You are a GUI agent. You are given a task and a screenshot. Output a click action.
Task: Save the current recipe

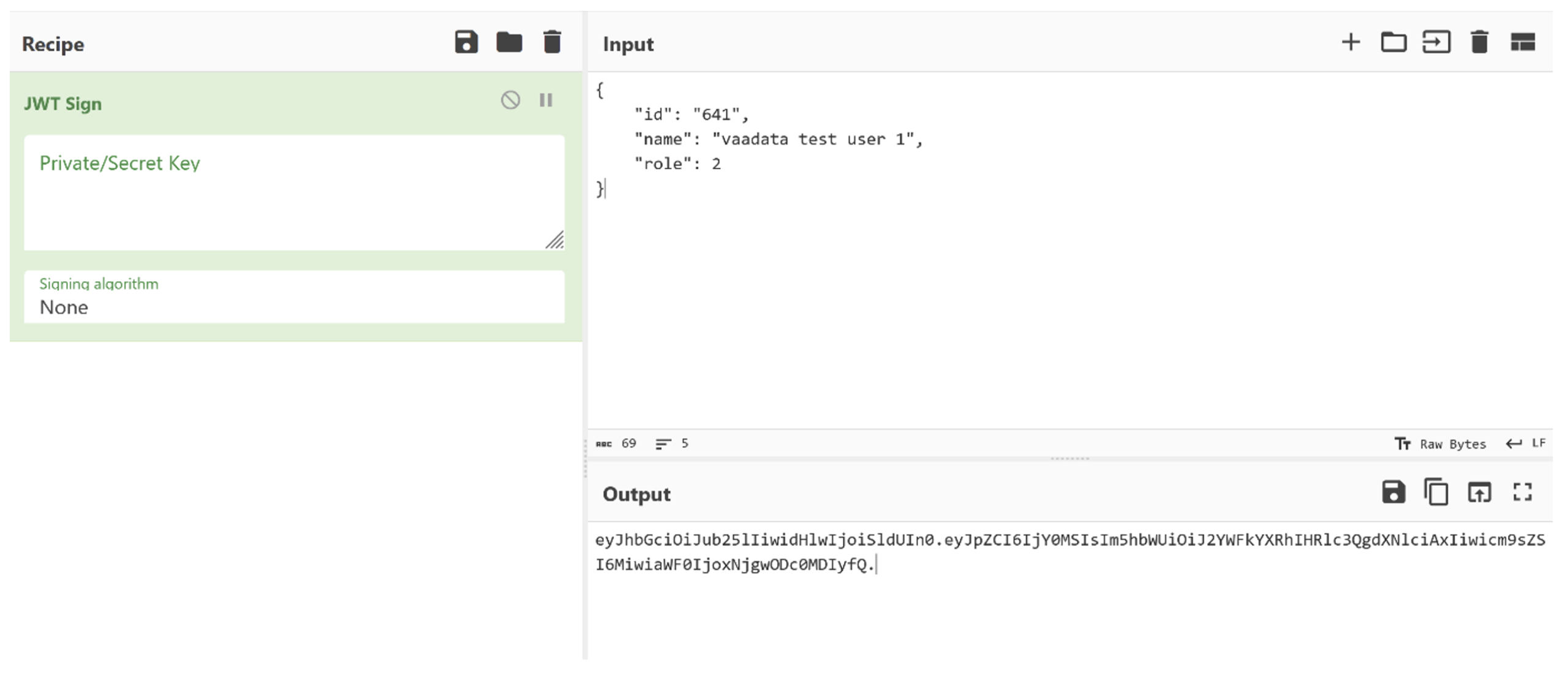(x=466, y=42)
